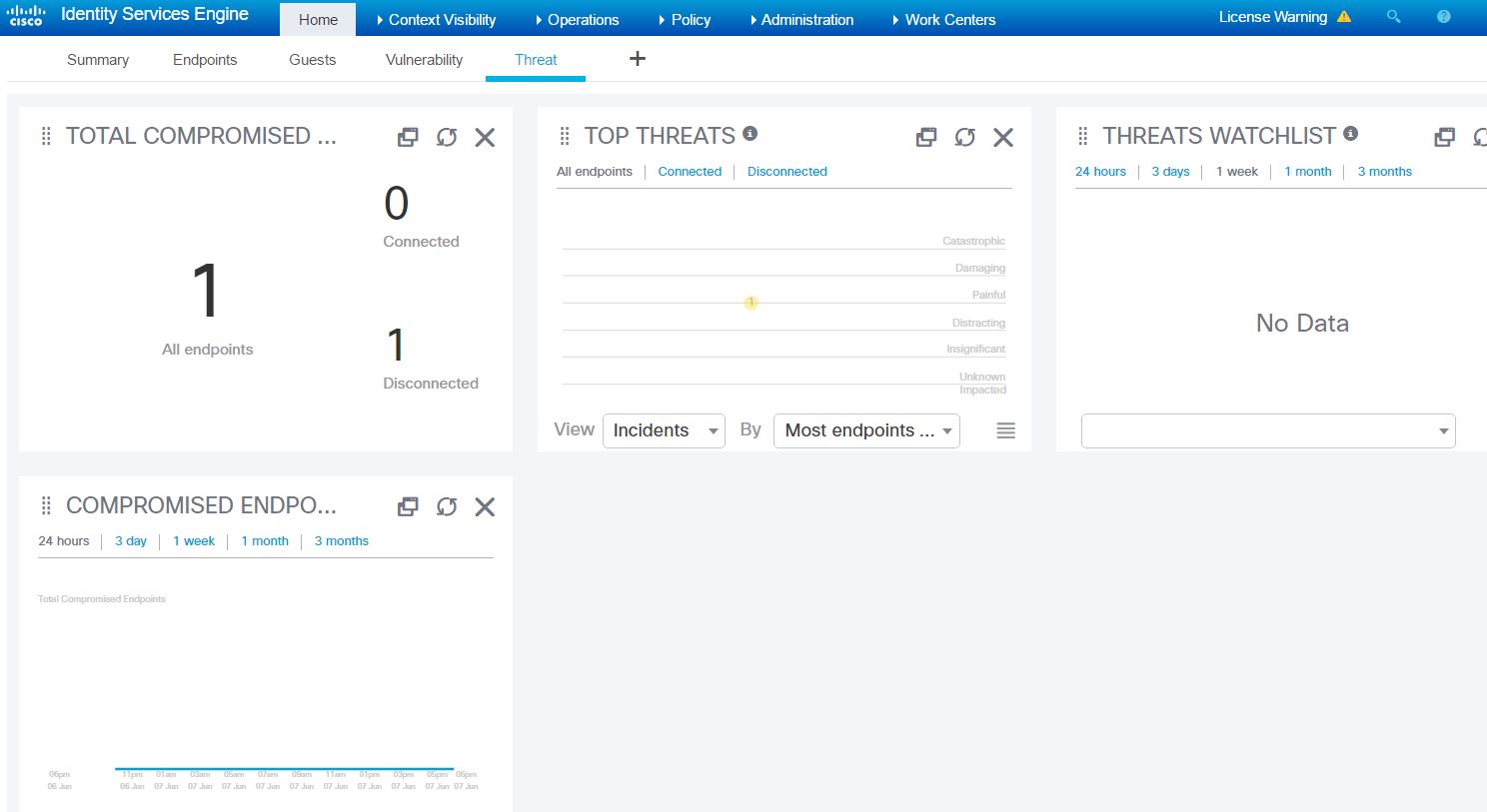This screenshot has width=1487, height=812.
Task: Set Threats Watchlist to 3 days
Action: point(1170,172)
